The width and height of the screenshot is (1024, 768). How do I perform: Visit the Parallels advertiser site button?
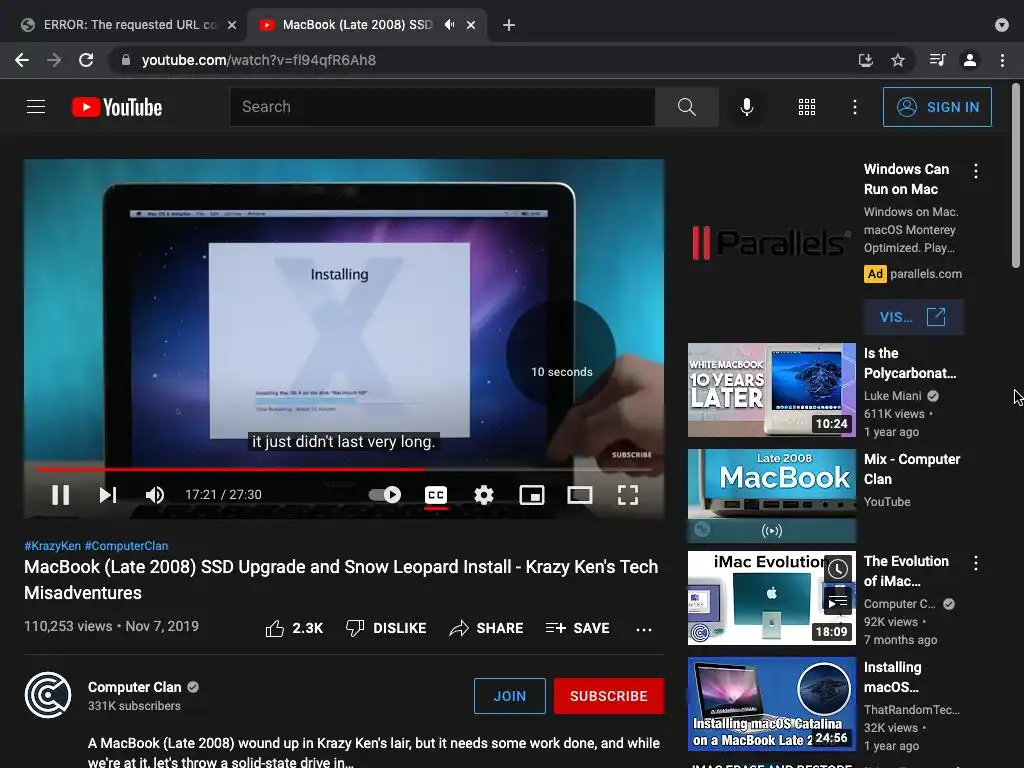pos(913,317)
